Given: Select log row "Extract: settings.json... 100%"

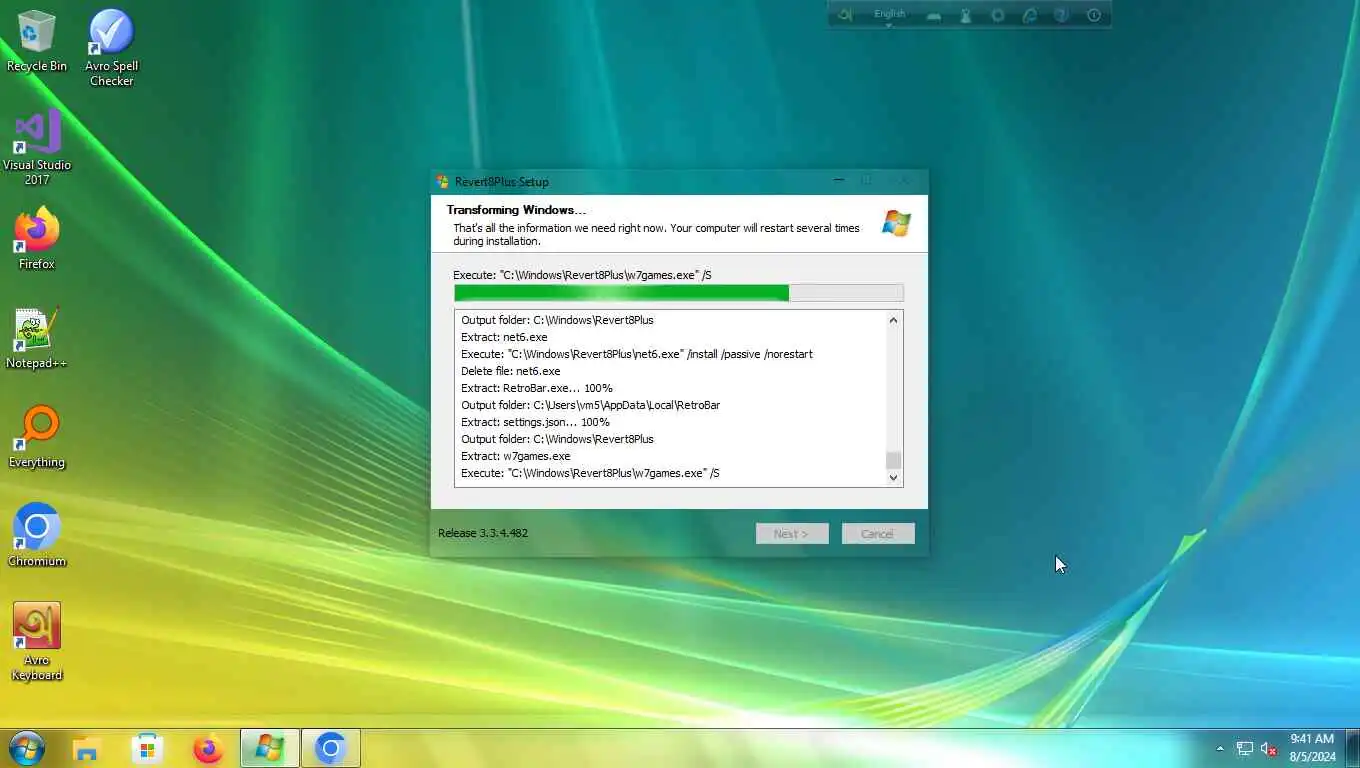Looking at the screenshot, I should click(535, 422).
